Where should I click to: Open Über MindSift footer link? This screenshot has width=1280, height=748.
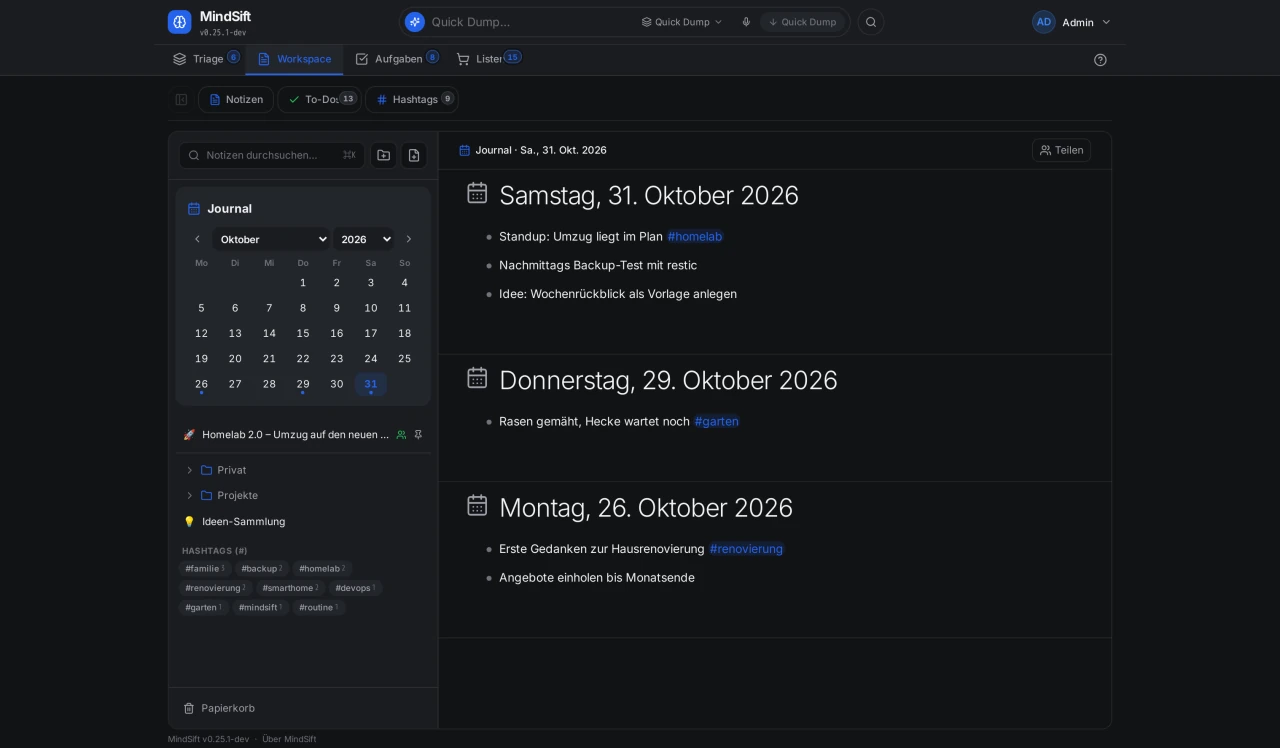(x=289, y=739)
